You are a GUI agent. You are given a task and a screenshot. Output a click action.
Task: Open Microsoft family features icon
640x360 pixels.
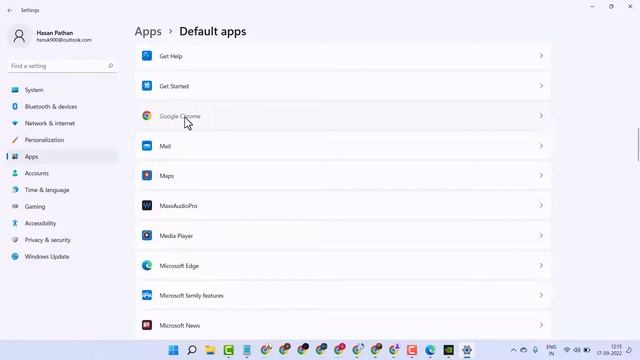[x=147, y=295]
